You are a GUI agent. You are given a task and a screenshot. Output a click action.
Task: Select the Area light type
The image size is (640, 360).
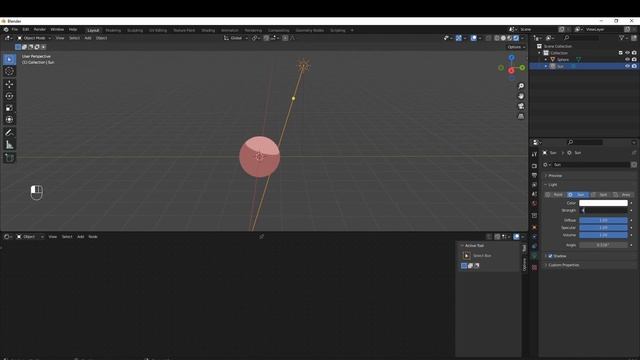click(622, 195)
